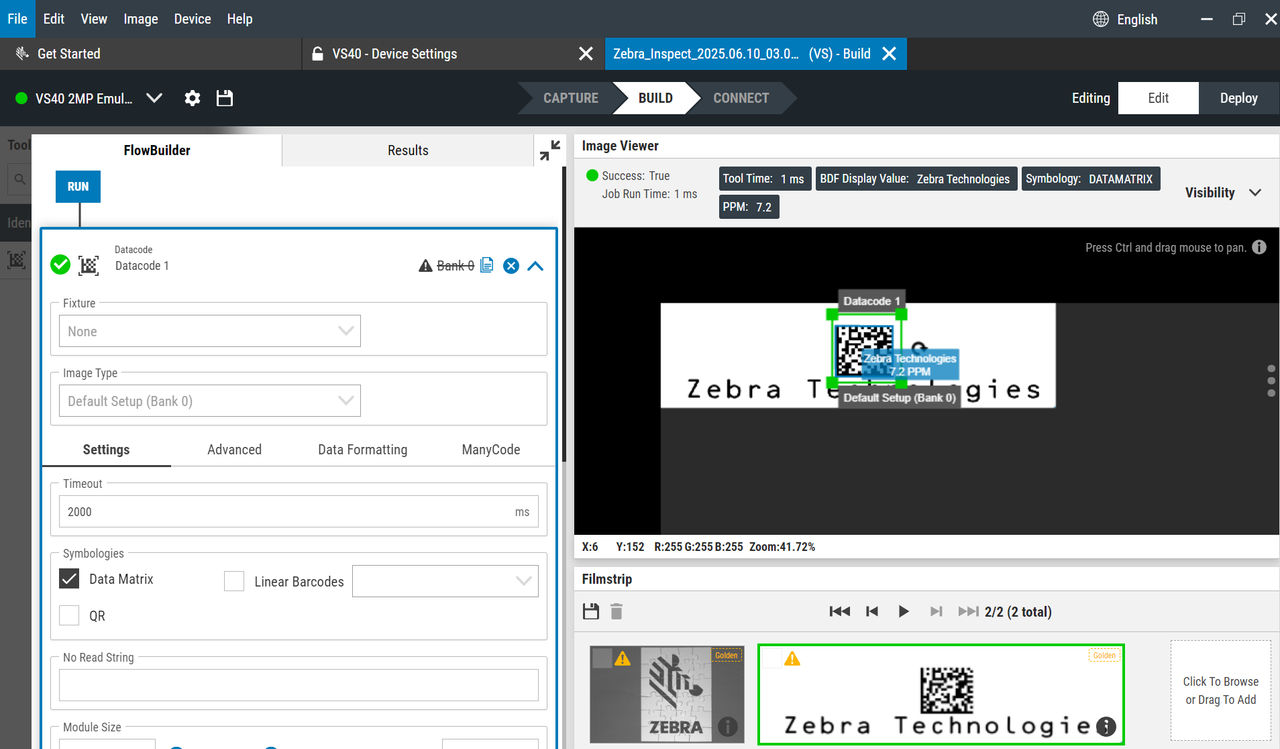Click the green success checkmark of Datacode 1
This screenshot has height=749, width=1280.
point(60,265)
